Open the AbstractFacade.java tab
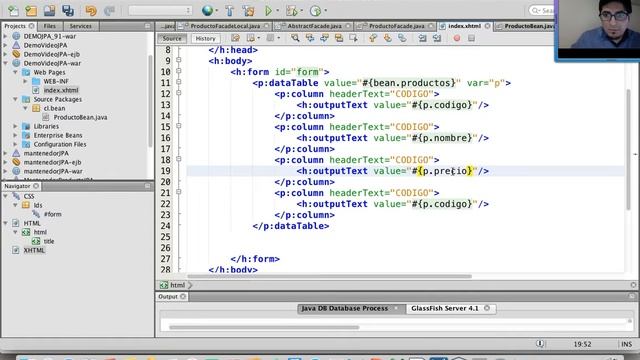 (x=314, y=26)
